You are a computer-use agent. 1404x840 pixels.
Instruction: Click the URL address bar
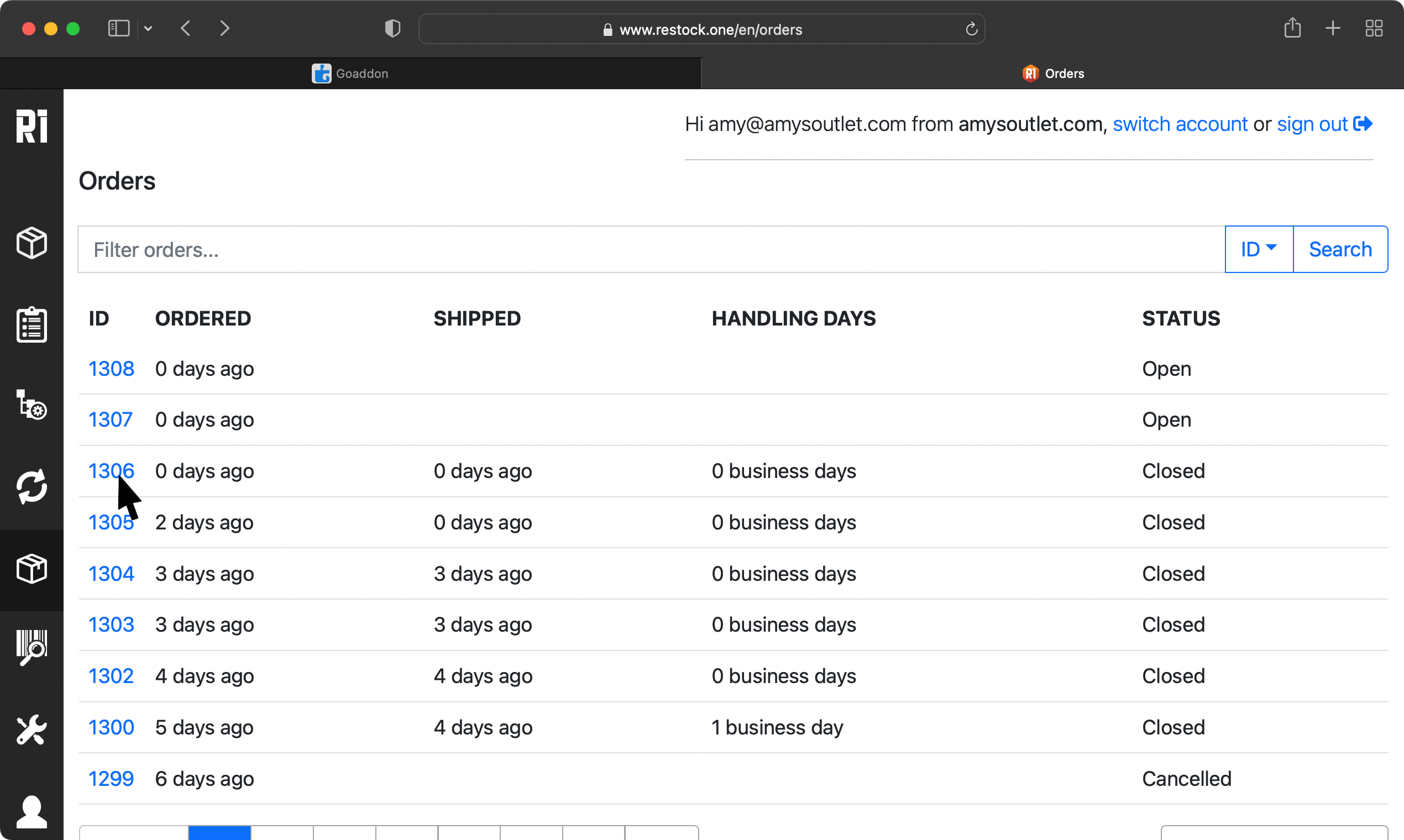(702, 29)
